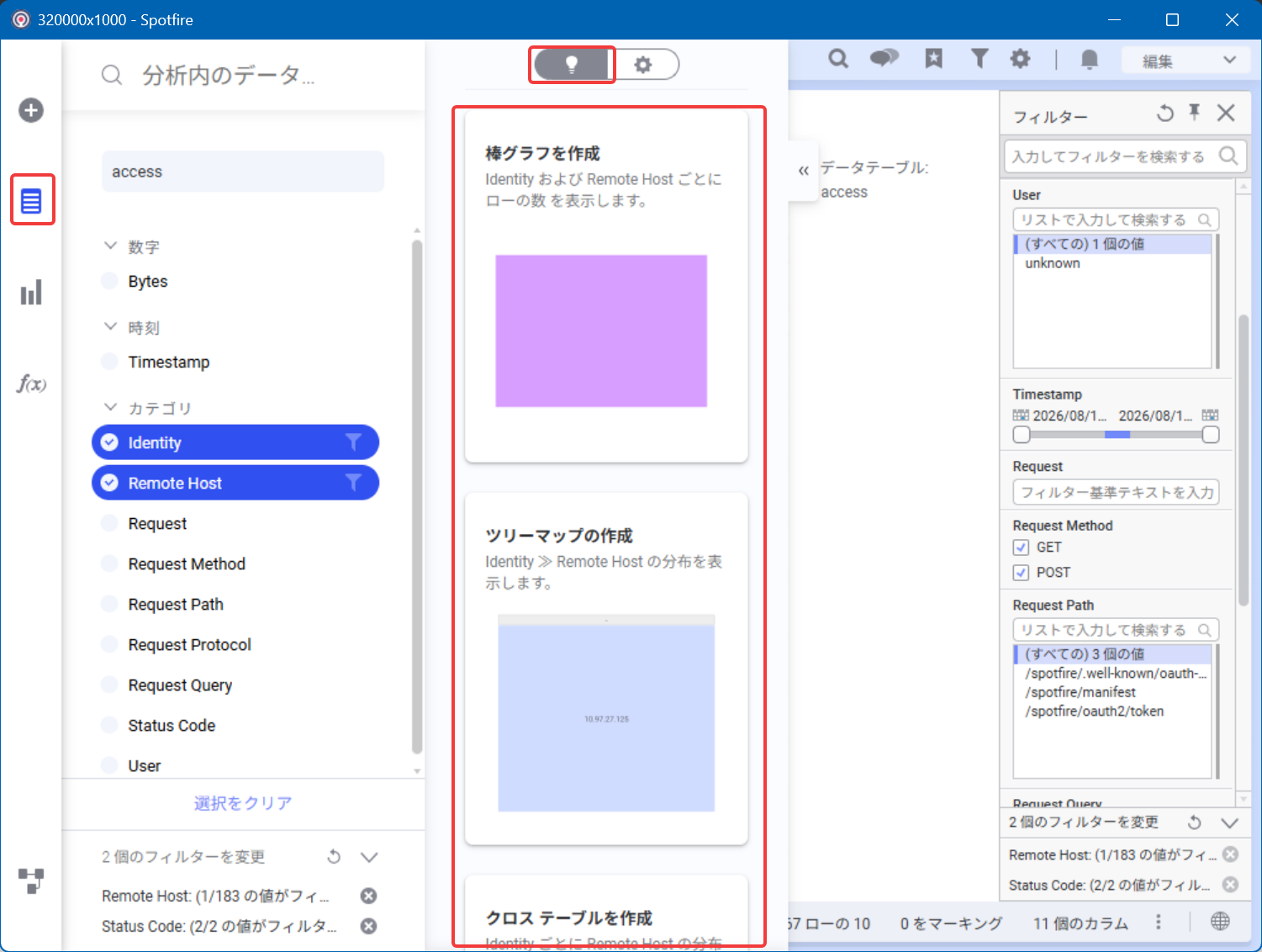Screen dimensions: 1262x952
Task: Select unknown in the User filter list
Action: [x=1053, y=263]
